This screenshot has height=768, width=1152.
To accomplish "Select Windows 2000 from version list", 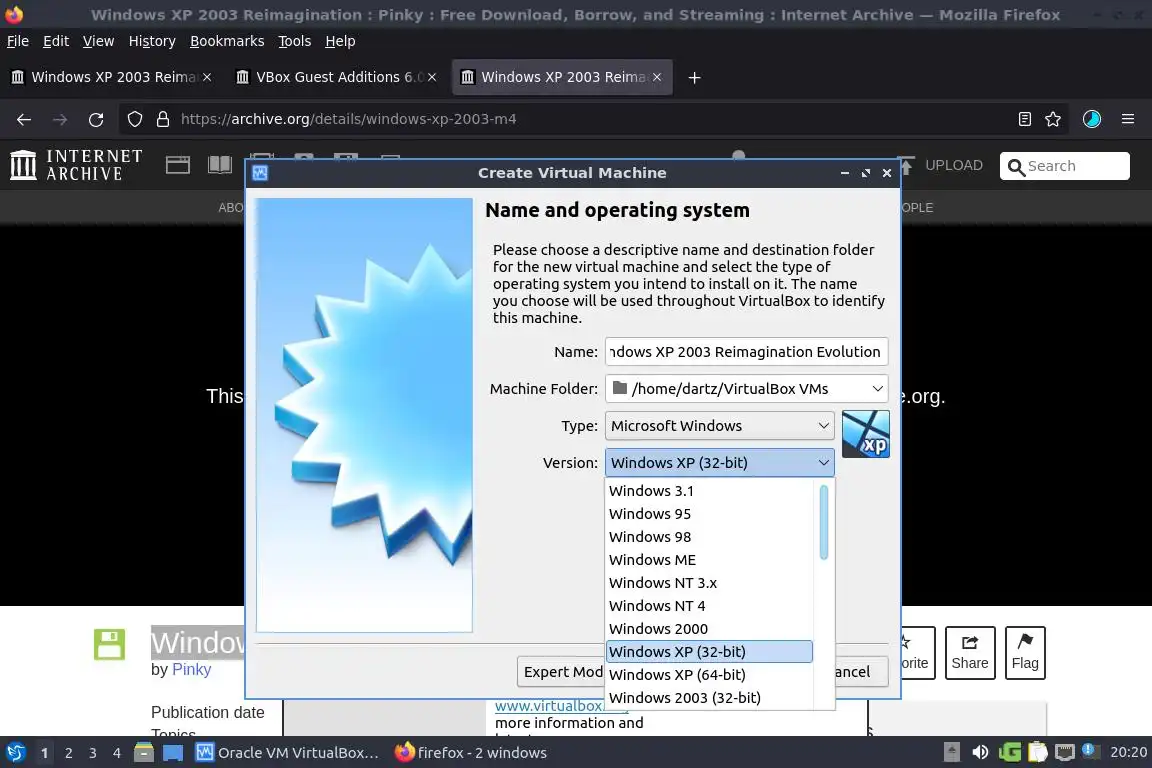I will tap(710, 628).
